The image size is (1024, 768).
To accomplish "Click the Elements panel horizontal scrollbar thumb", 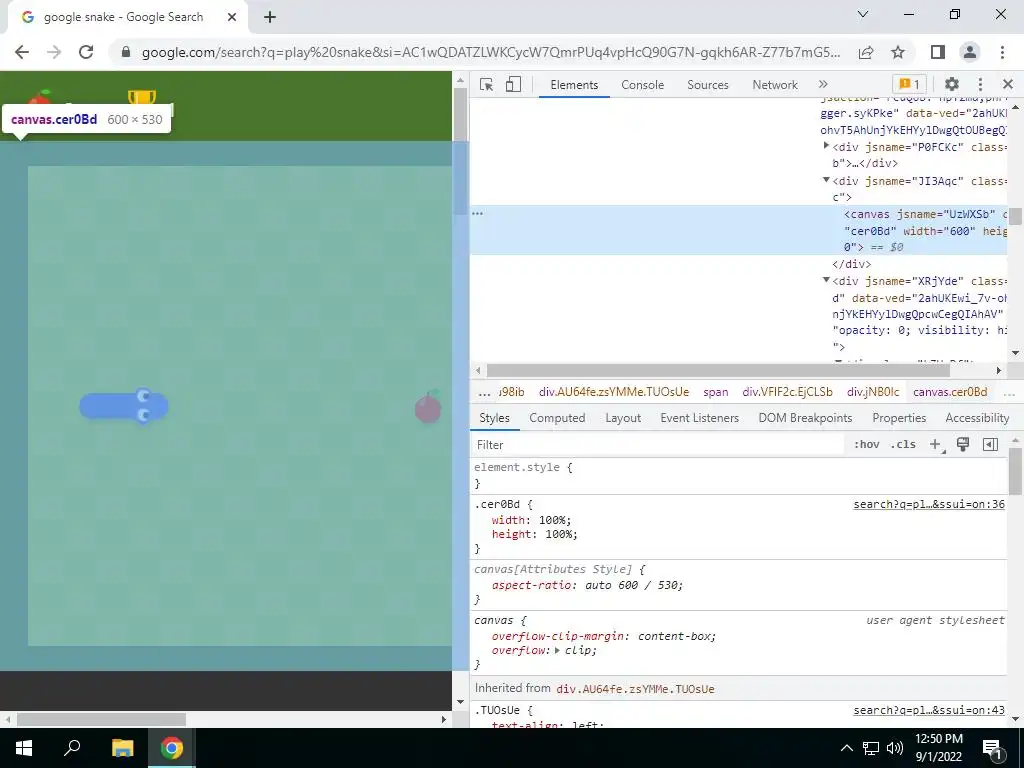I will click(718, 370).
